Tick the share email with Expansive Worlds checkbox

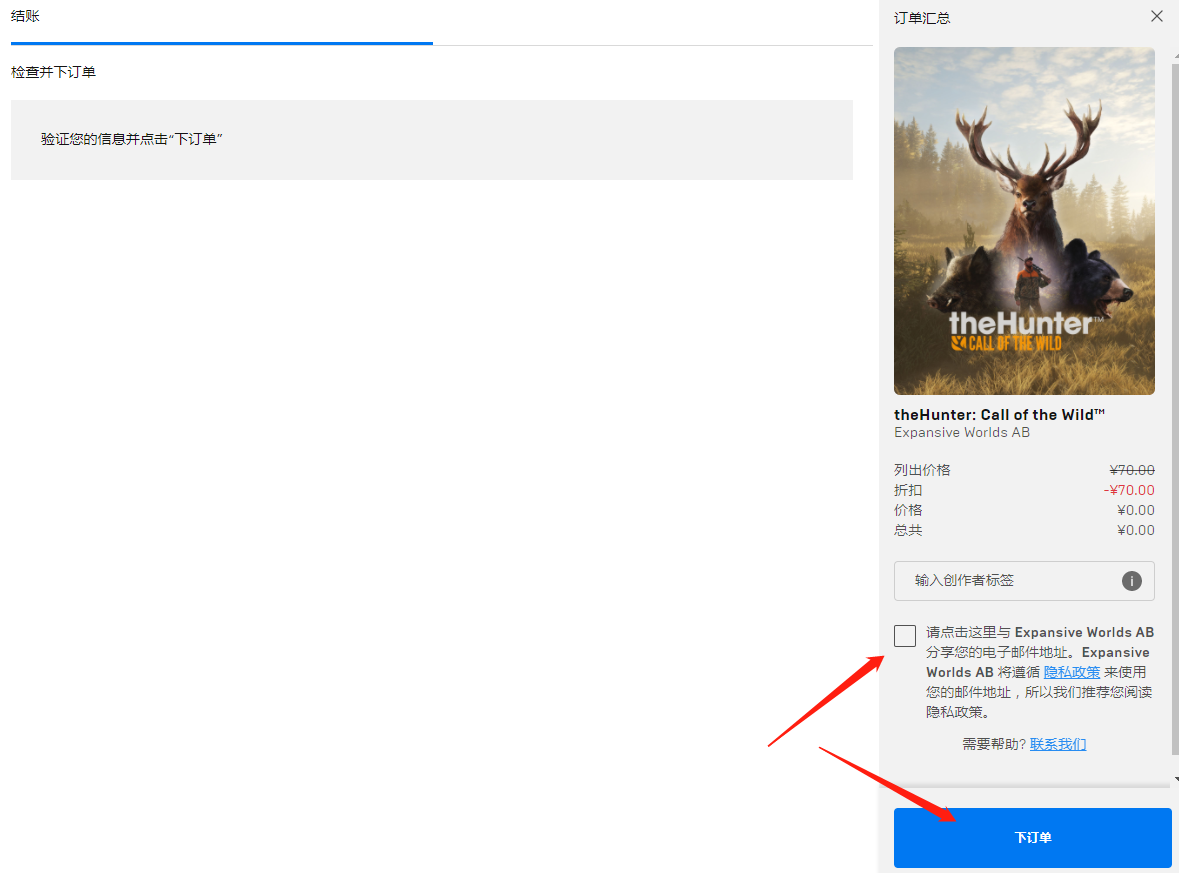(x=905, y=636)
